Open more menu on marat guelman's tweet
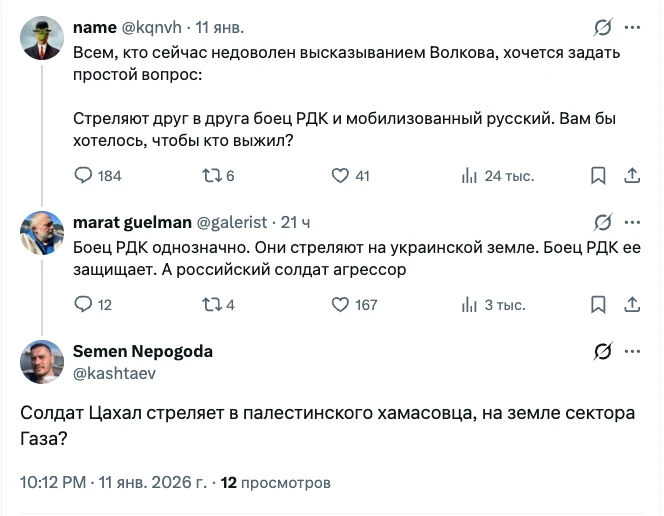Viewport: 664px width, 516px height. (633, 222)
